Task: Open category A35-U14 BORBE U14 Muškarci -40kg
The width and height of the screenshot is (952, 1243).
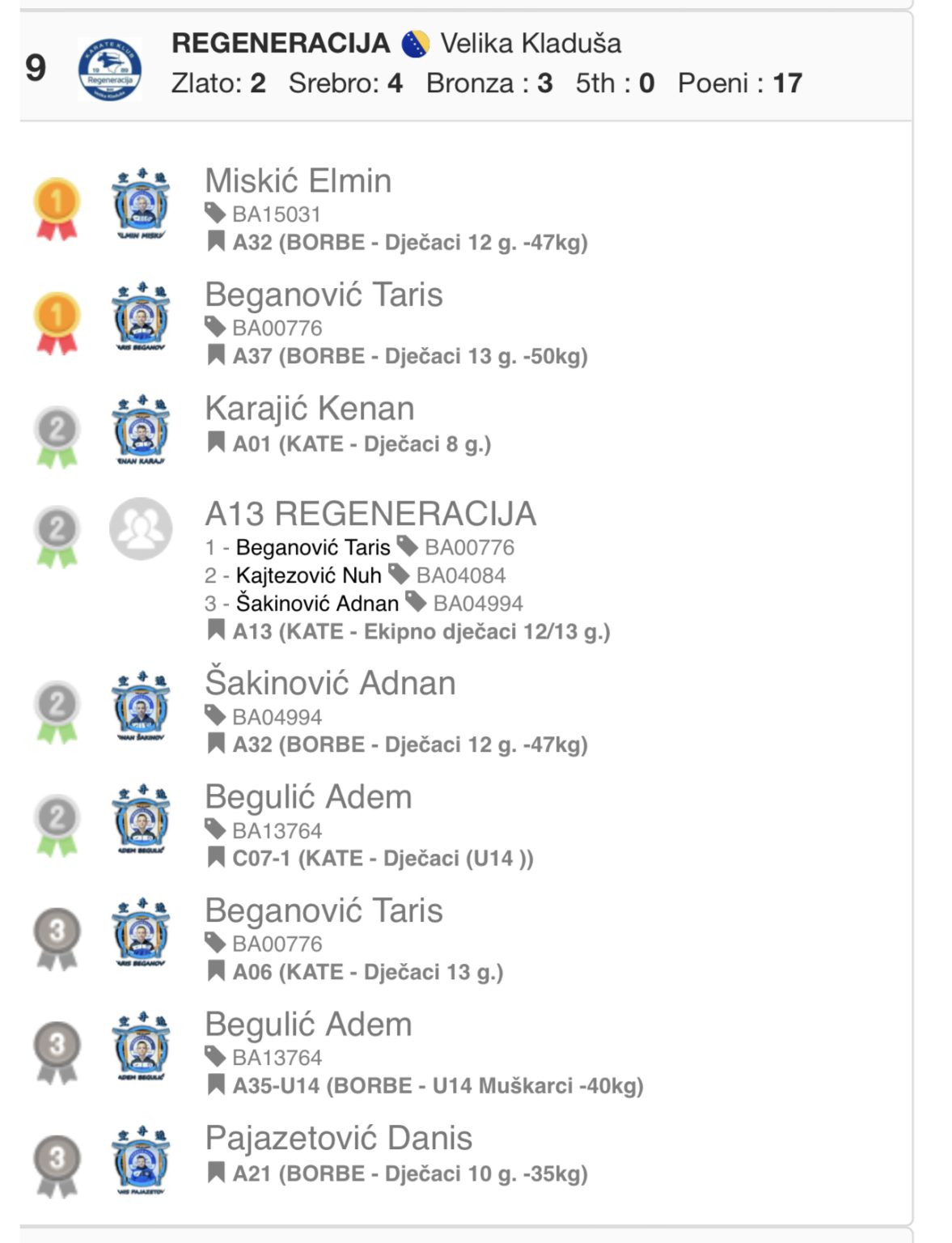Action: tap(438, 1085)
